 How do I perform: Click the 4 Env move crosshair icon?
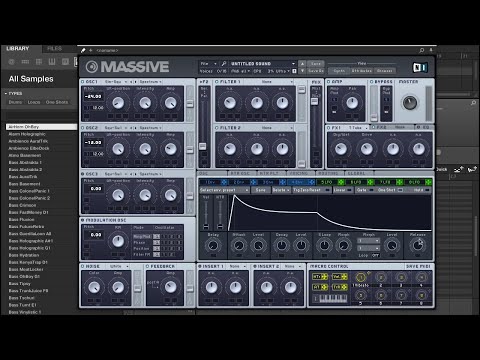pos(312,182)
